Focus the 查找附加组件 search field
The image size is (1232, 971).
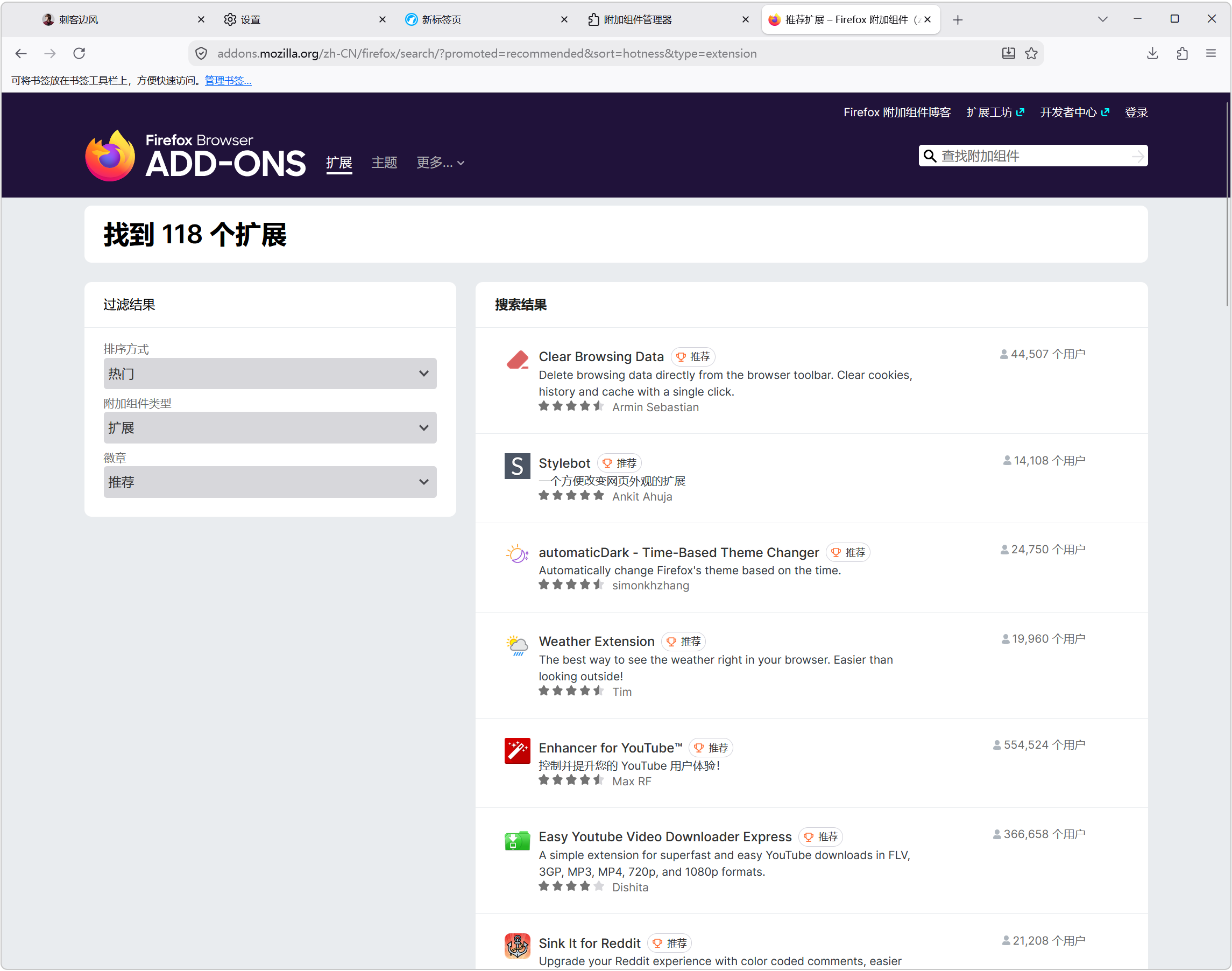1033,156
